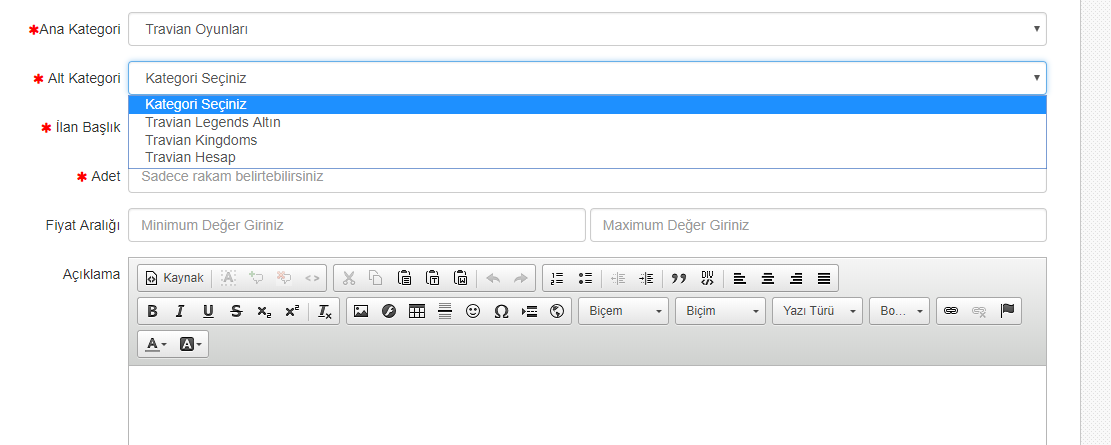Click the Adet quantity input field
Viewport: 1111px width, 445px height.
tap(587, 180)
